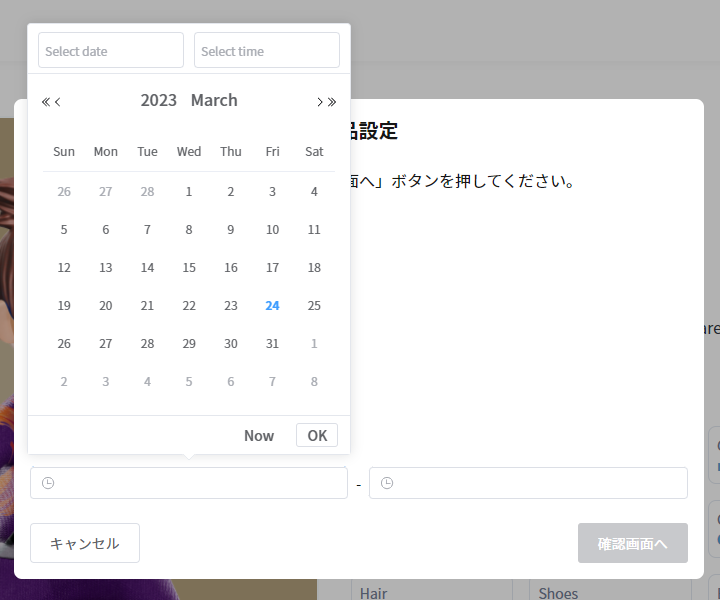The width and height of the screenshot is (720, 600).
Task: Pick March 22 on calendar
Action: tap(189, 305)
